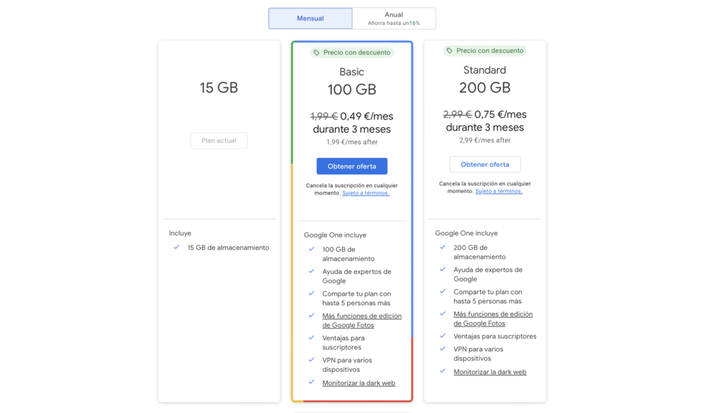This screenshot has width=715, height=413.
Task: Click checkmark beside Standard Más funciones de edición
Action: tap(442, 313)
